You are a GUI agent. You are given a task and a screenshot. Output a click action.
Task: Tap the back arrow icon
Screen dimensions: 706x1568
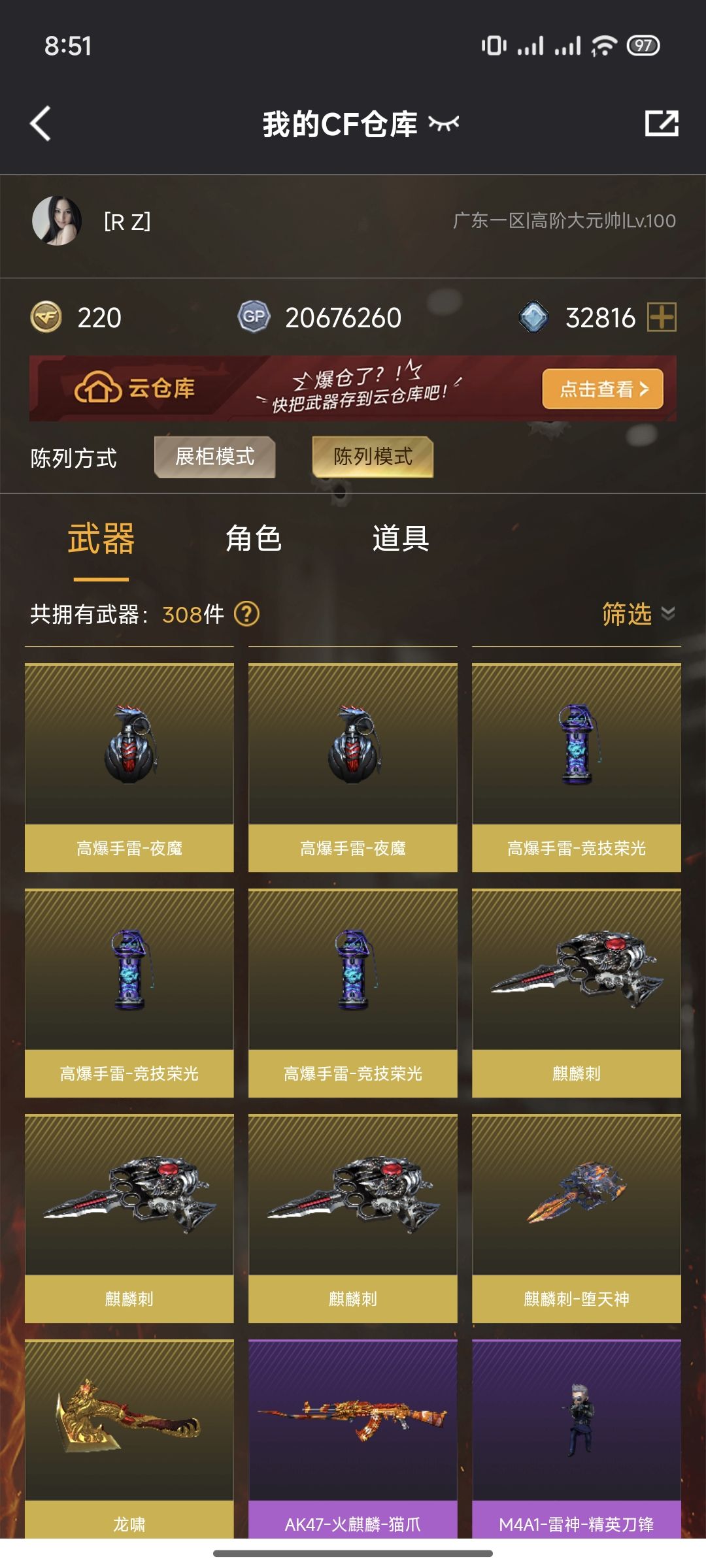[x=41, y=123]
